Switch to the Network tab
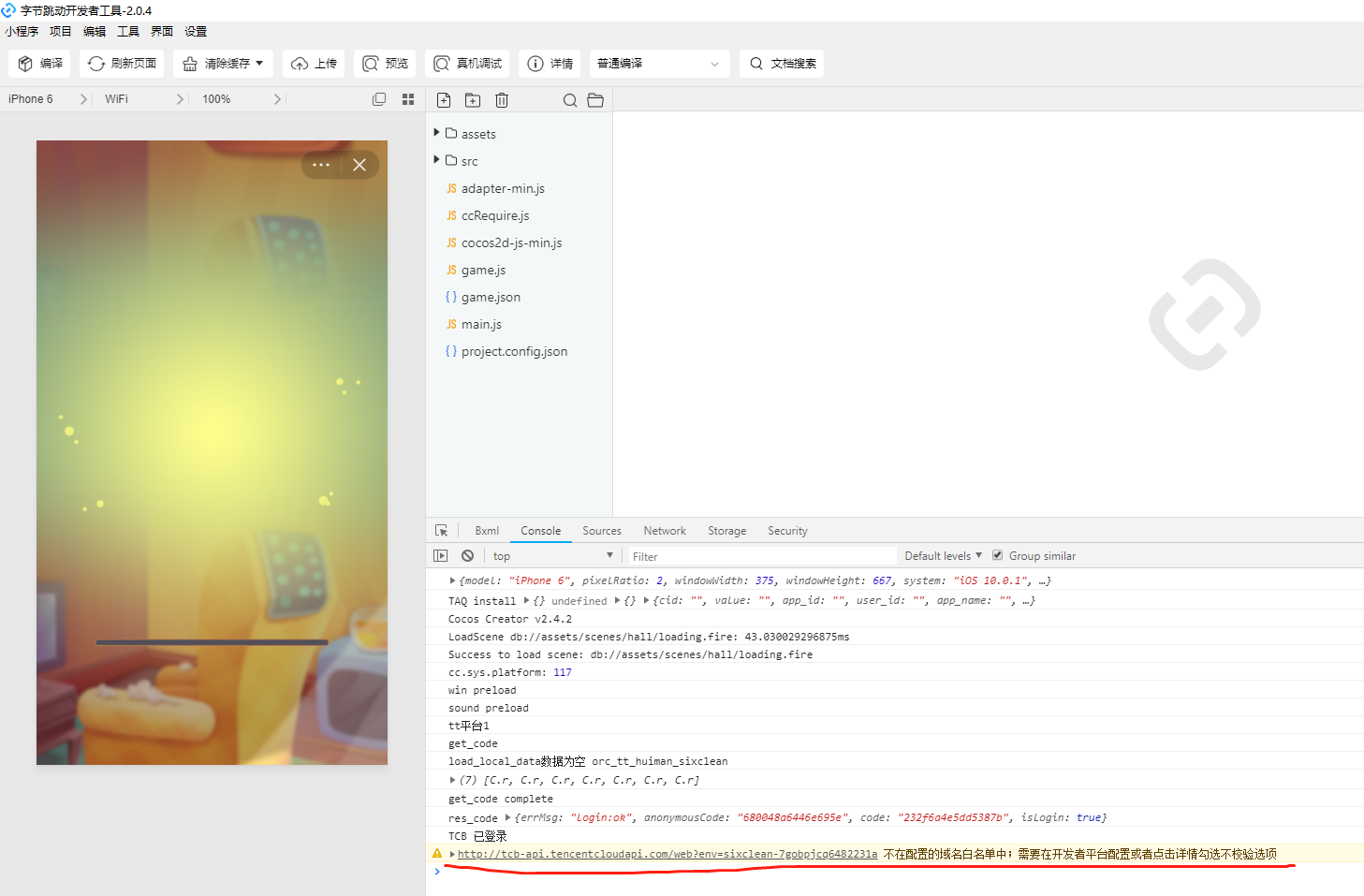The width and height of the screenshot is (1364, 896). (x=665, y=531)
